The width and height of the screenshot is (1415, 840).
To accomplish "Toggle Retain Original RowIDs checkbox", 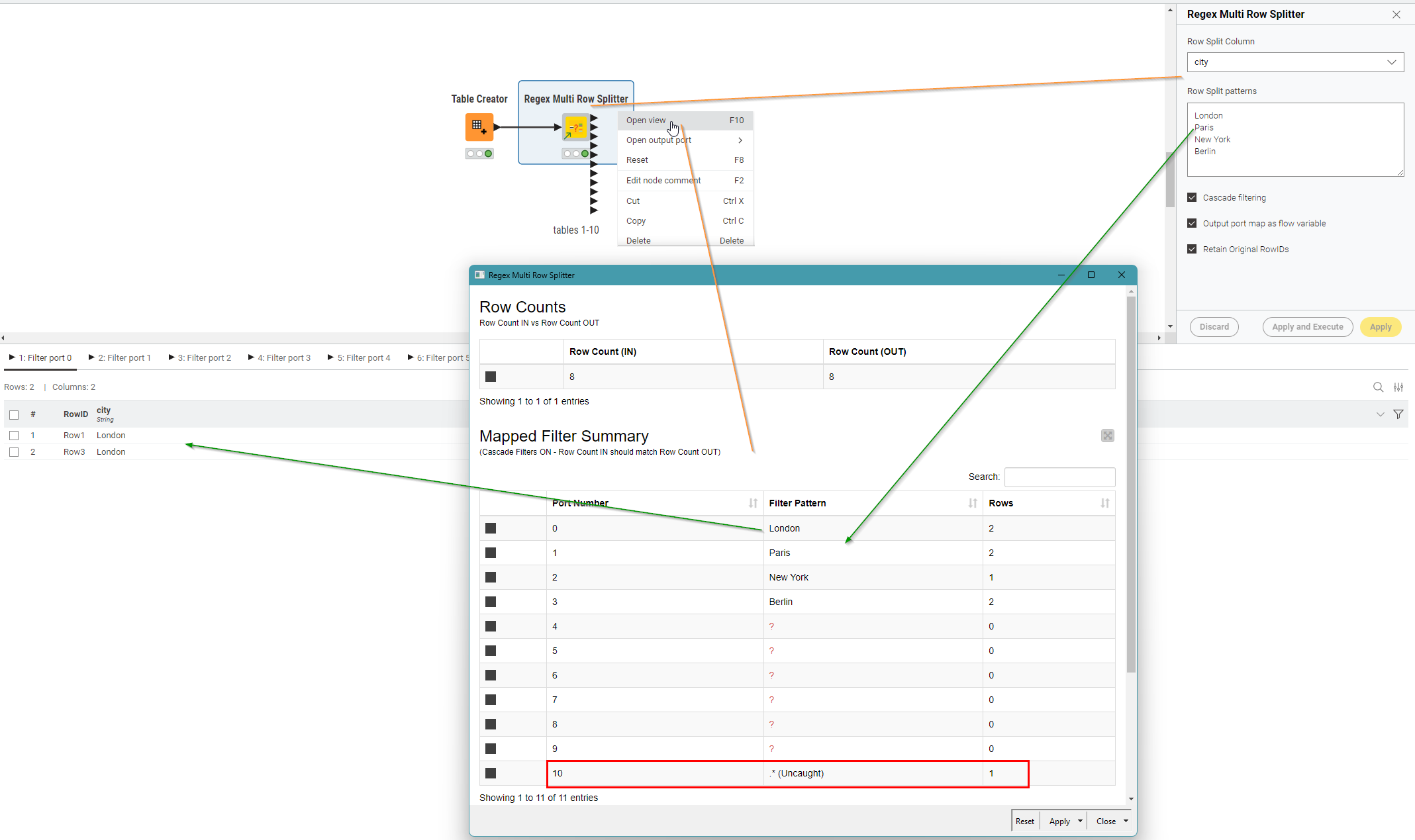I will pos(1193,249).
